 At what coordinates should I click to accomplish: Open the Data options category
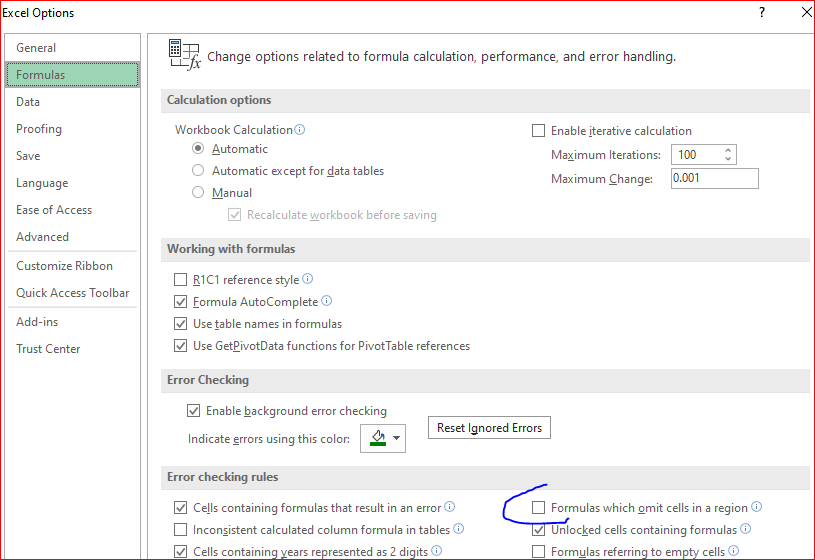point(73,102)
